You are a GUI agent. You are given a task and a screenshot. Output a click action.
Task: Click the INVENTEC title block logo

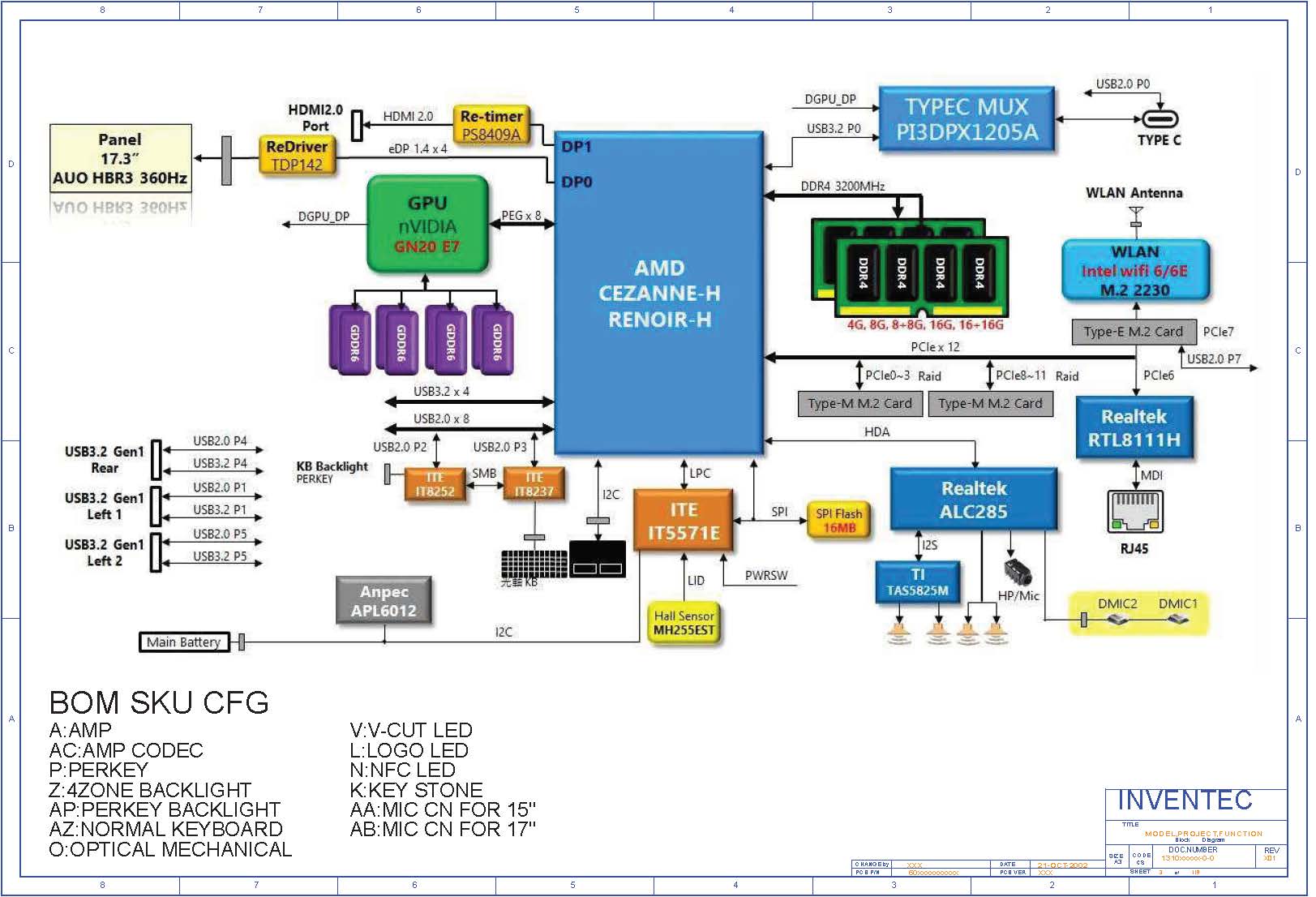[x=1185, y=800]
